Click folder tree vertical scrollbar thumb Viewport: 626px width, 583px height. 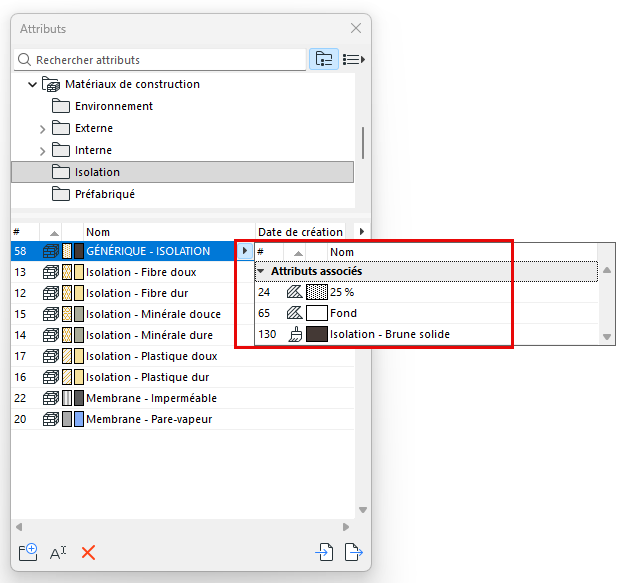(363, 143)
